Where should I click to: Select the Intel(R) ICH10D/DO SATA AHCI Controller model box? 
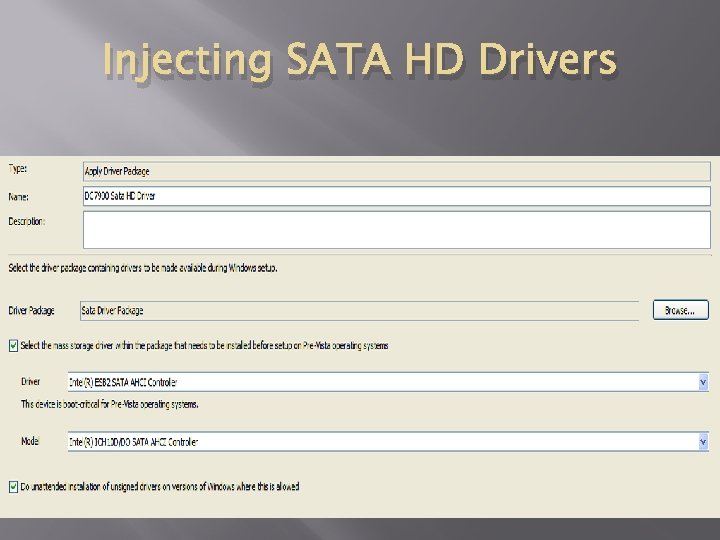click(x=388, y=442)
